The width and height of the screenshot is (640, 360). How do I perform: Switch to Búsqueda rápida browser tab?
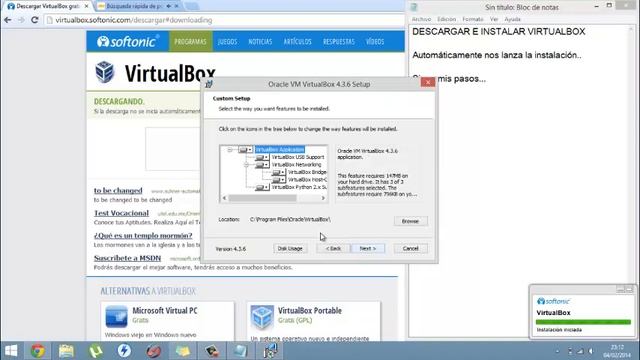point(138,7)
